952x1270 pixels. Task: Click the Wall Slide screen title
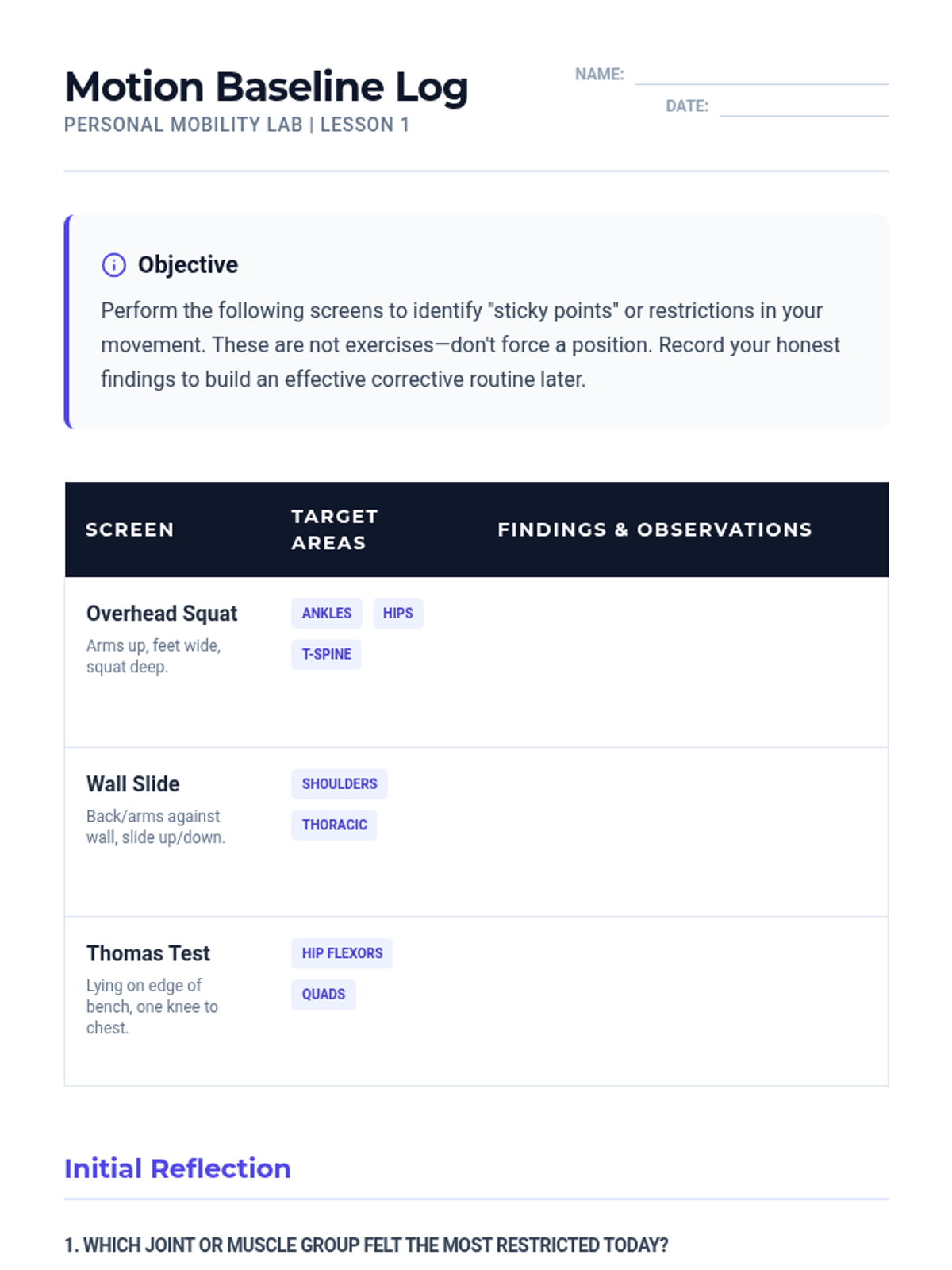[x=132, y=784]
